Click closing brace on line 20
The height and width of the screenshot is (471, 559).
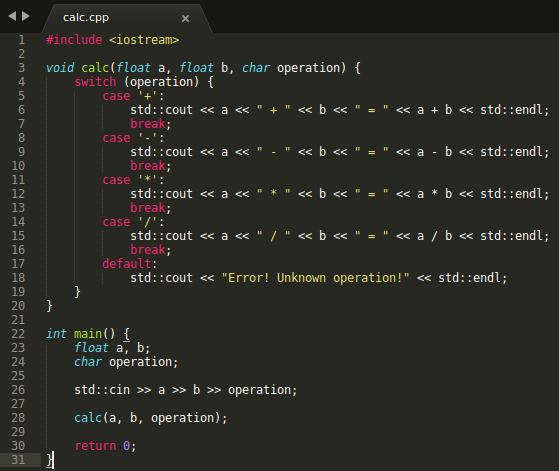(x=50, y=306)
